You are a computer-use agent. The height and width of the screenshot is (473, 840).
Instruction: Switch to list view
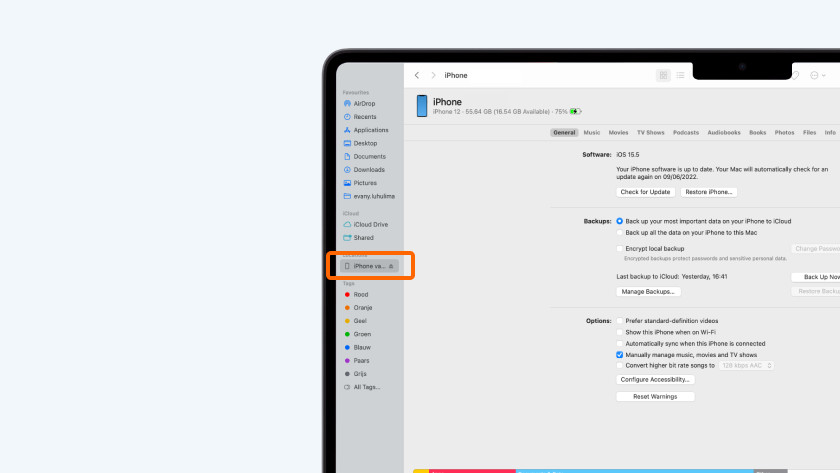(680, 76)
